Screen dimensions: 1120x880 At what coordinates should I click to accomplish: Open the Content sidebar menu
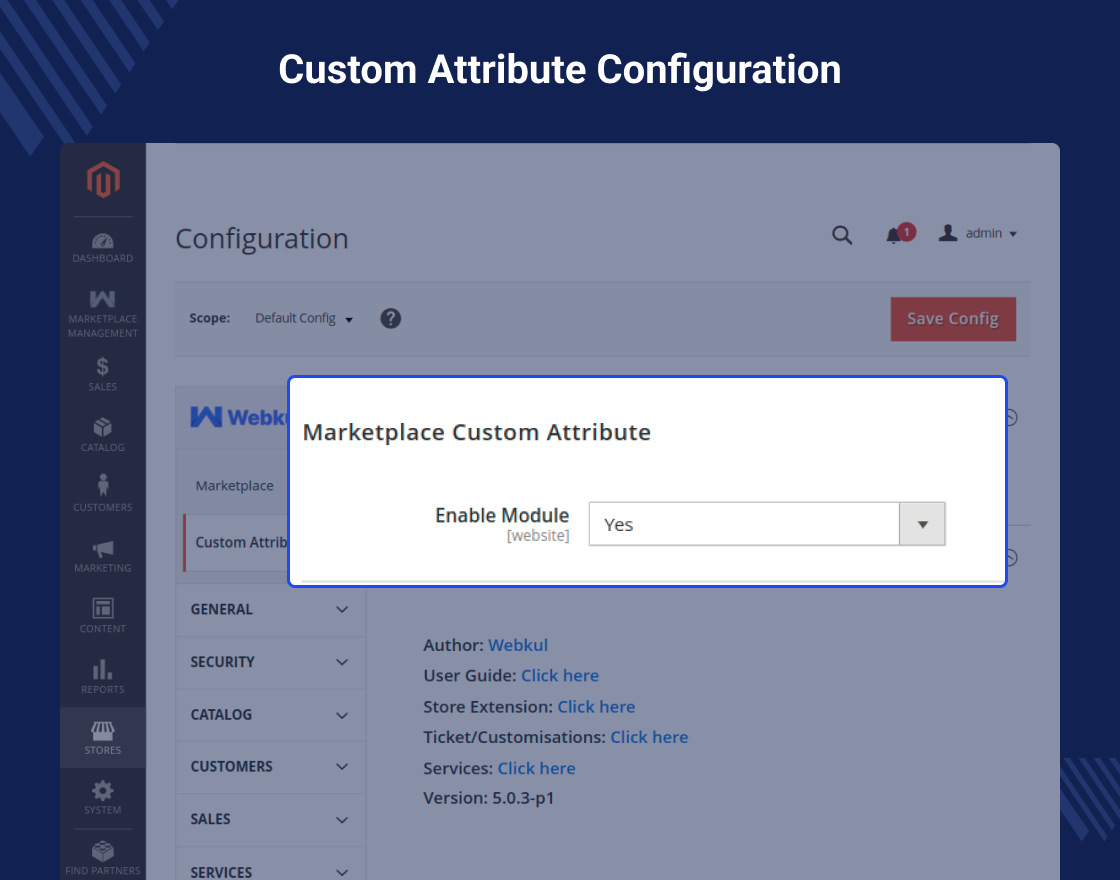(x=103, y=616)
